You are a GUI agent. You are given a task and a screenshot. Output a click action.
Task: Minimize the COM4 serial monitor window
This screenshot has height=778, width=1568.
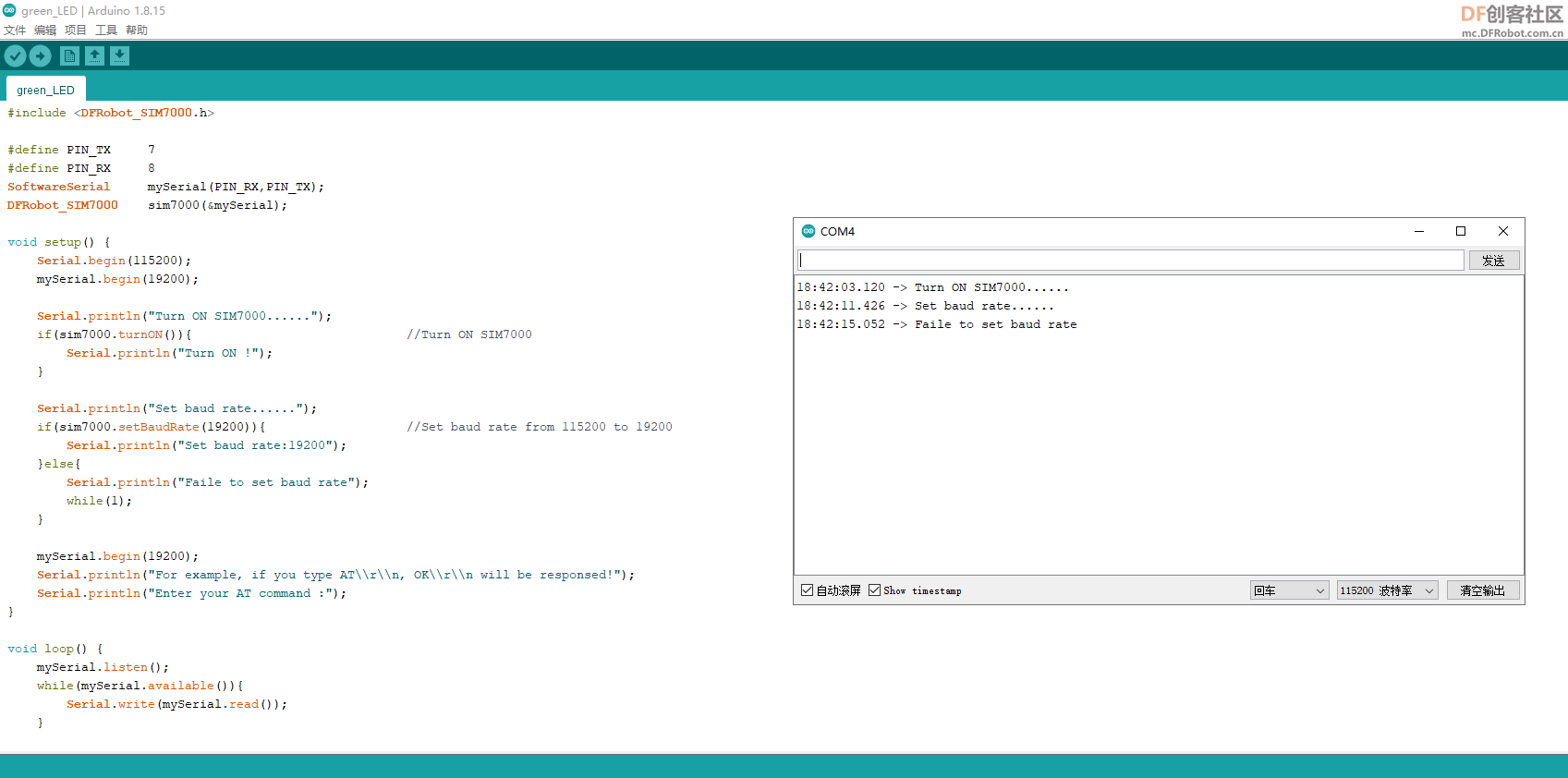(x=1419, y=231)
